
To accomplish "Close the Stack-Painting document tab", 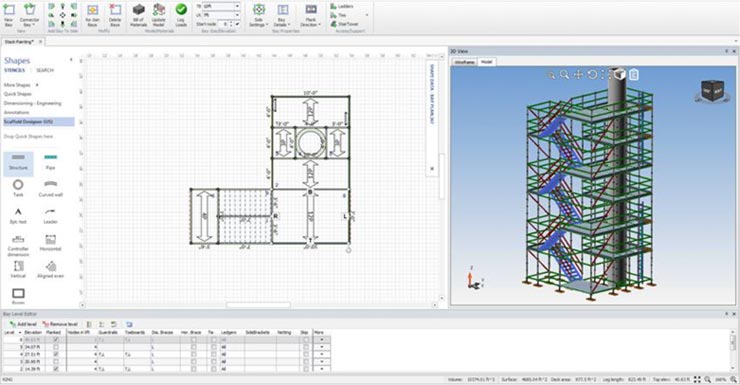I will [41, 42].
